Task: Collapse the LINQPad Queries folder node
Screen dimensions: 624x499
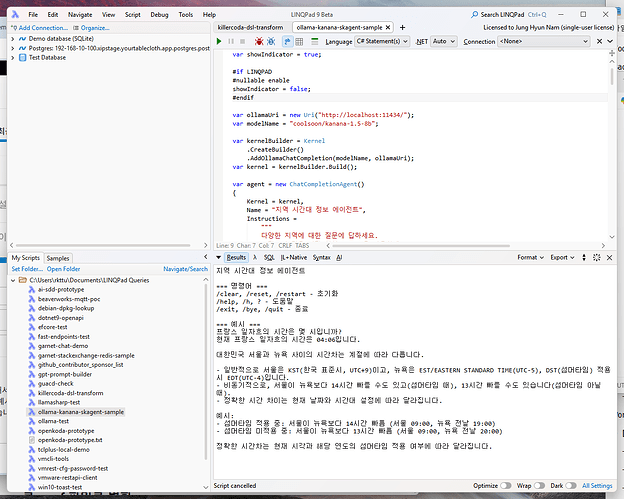Action: (x=13, y=280)
